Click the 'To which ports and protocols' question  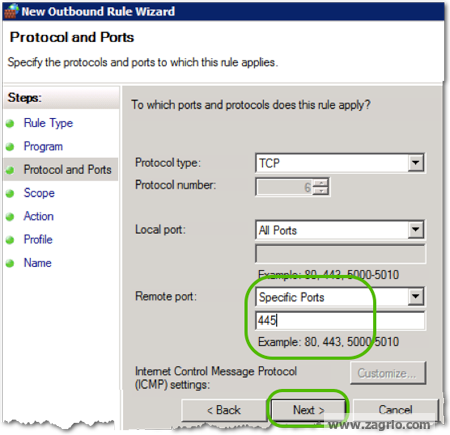point(251,105)
